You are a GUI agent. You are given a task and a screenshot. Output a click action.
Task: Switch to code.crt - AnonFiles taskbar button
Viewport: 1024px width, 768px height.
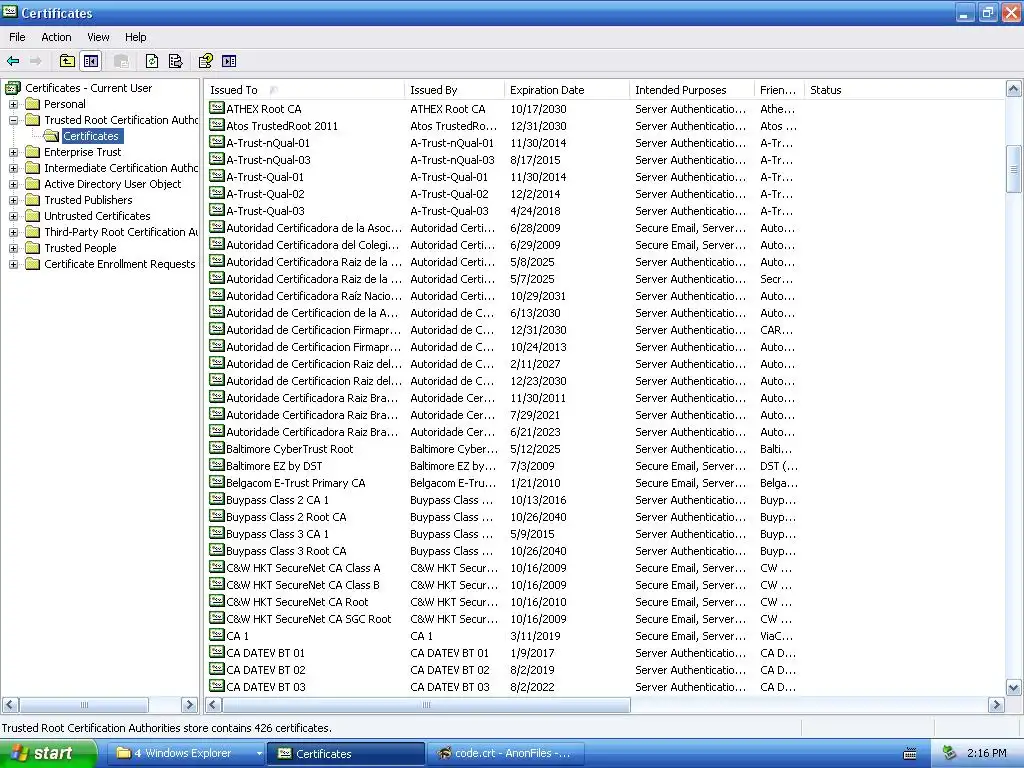click(505, 753)
